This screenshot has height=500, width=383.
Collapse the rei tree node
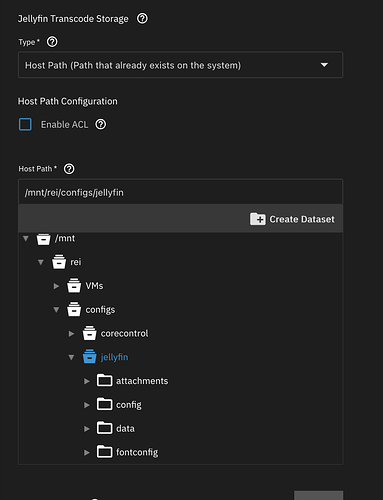coord(41,262)
